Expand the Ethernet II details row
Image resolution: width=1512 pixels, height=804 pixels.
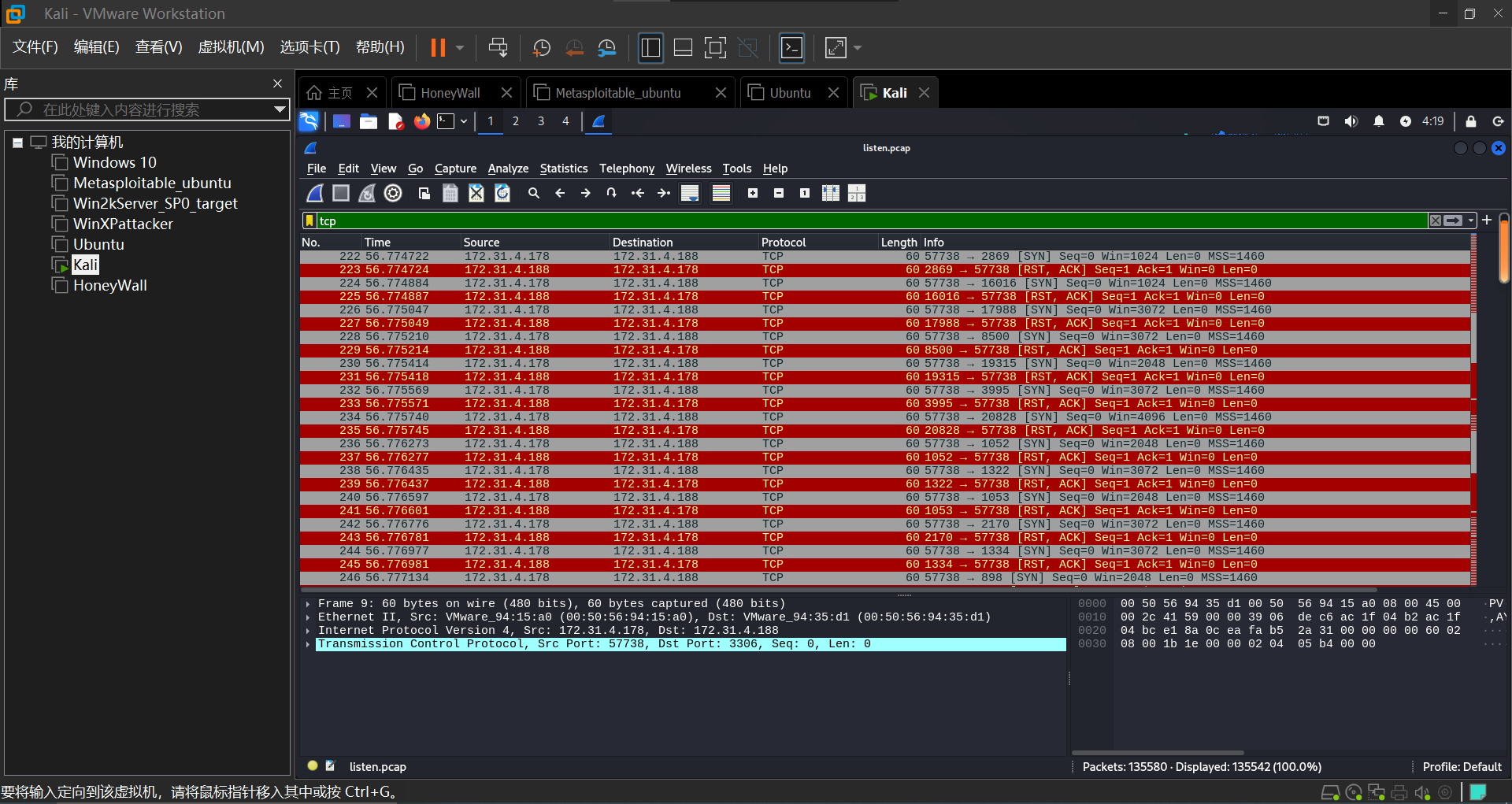coord(308,617)
